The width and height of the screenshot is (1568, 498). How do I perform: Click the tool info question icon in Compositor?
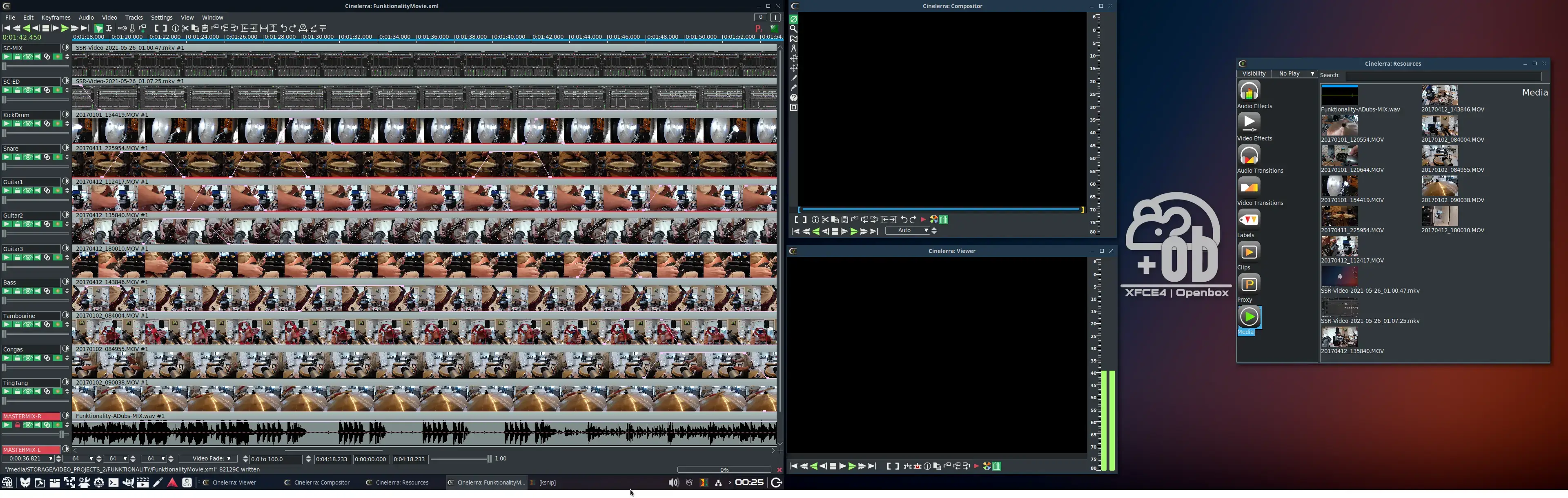[x=794, y=98]
